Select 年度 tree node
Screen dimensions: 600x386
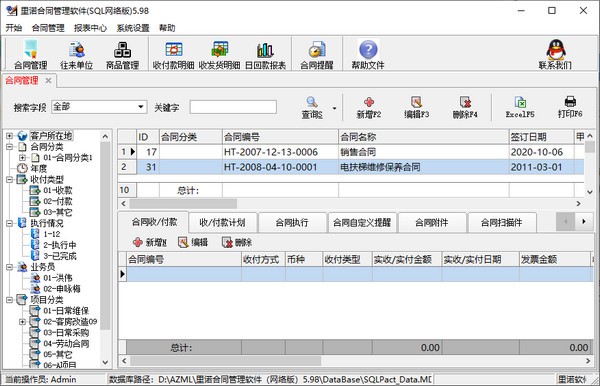(38, 168)
